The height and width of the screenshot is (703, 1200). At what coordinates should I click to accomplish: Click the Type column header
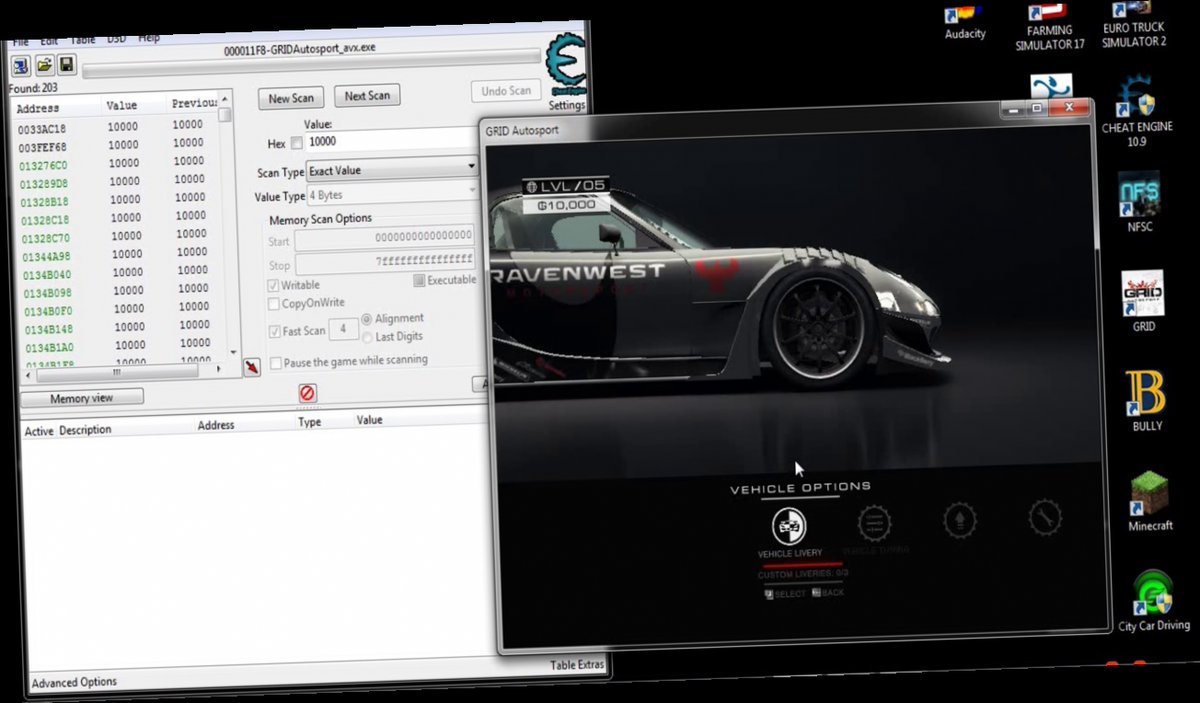309,423
